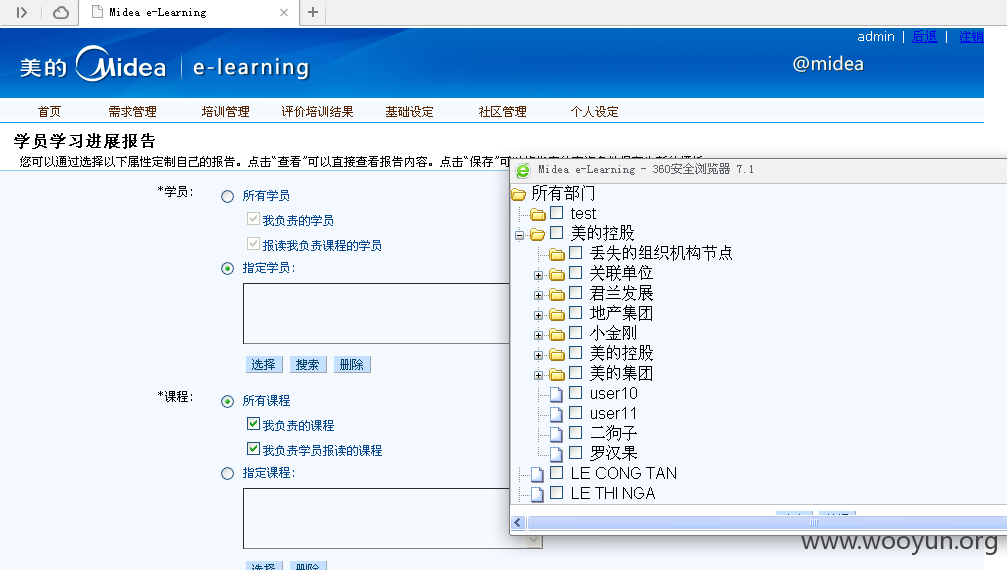Click document icon next to LE THI NGA

click(x=538, y=494)
